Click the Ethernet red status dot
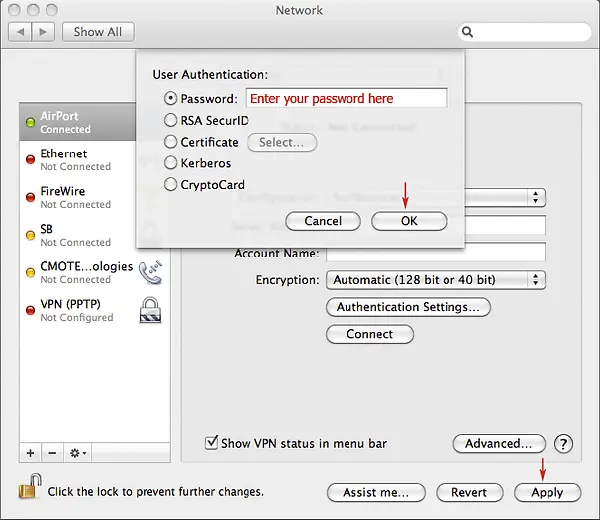 tap(30, 159)
